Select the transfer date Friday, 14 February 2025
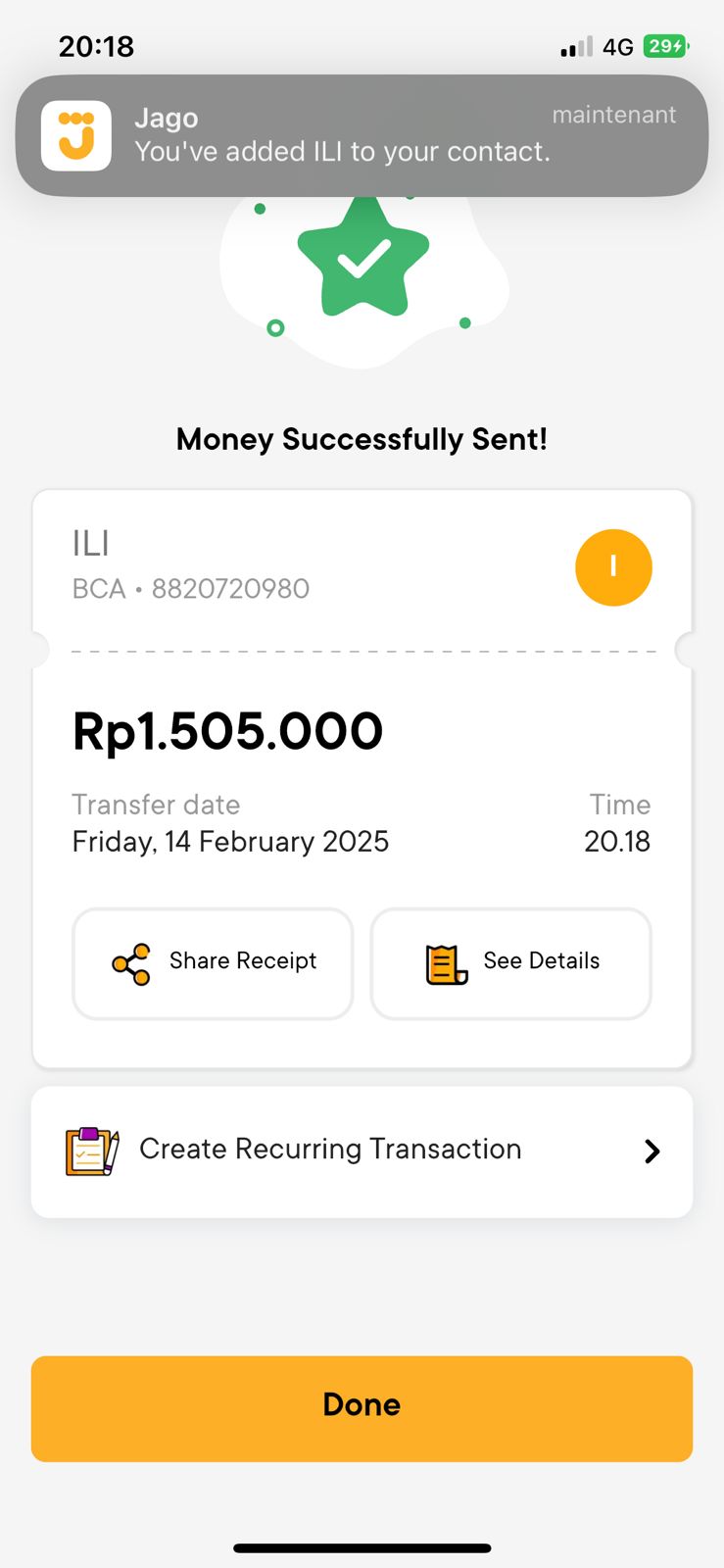 pyautogui.click(x=230, y=842)
